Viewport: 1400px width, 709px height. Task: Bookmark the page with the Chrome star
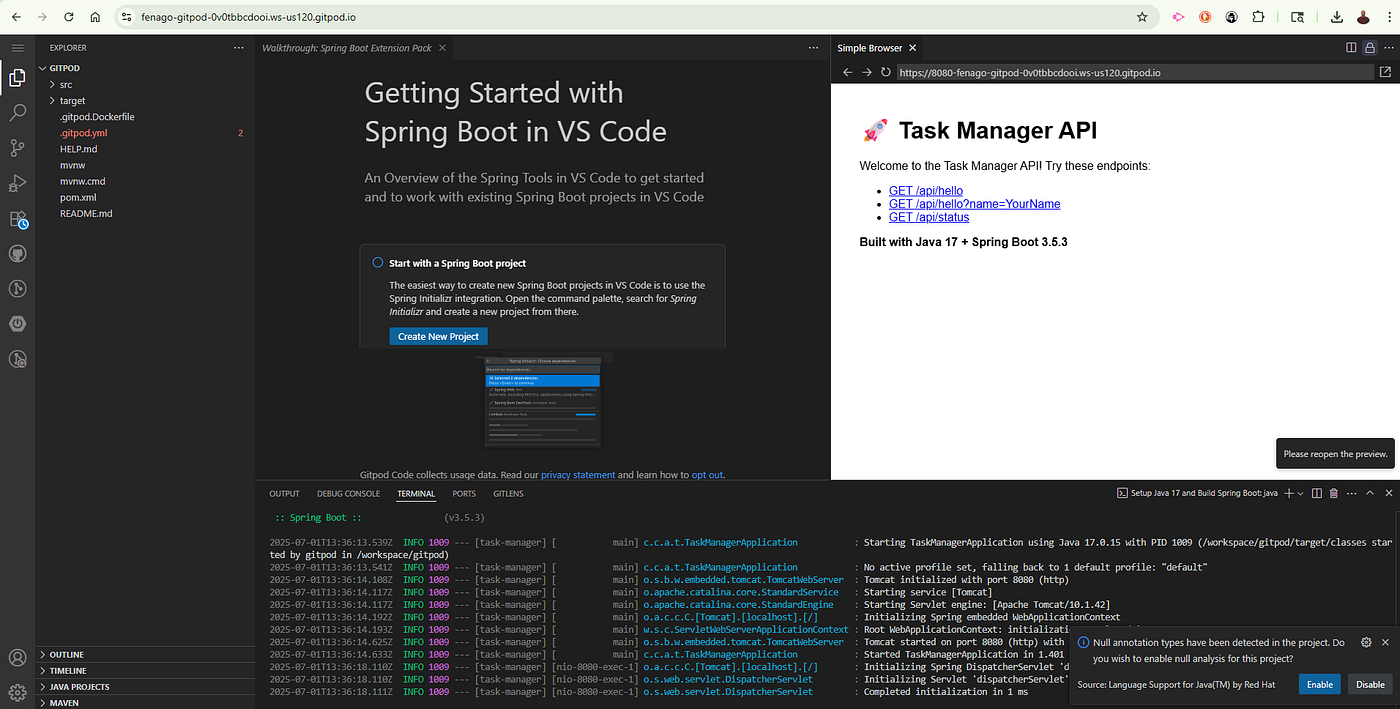coord(1142,17)
